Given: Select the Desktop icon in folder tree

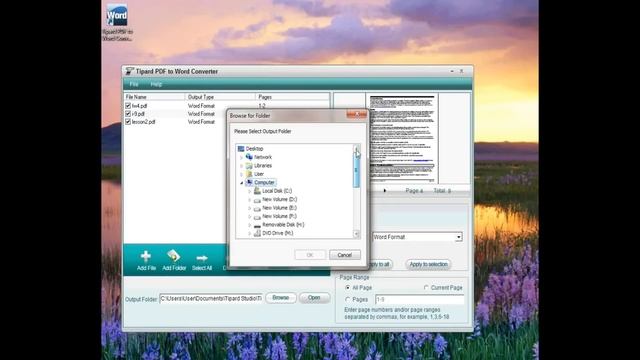Looking at the screenshot, I should click(x=241, y=149).
